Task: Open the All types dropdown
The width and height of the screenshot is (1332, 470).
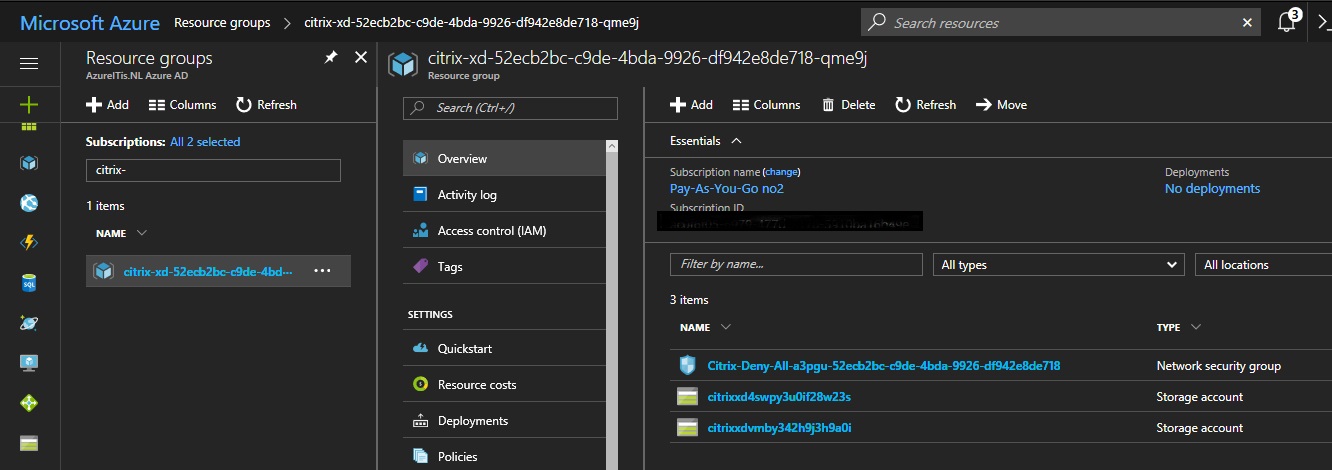Action: coord(1058,265)
